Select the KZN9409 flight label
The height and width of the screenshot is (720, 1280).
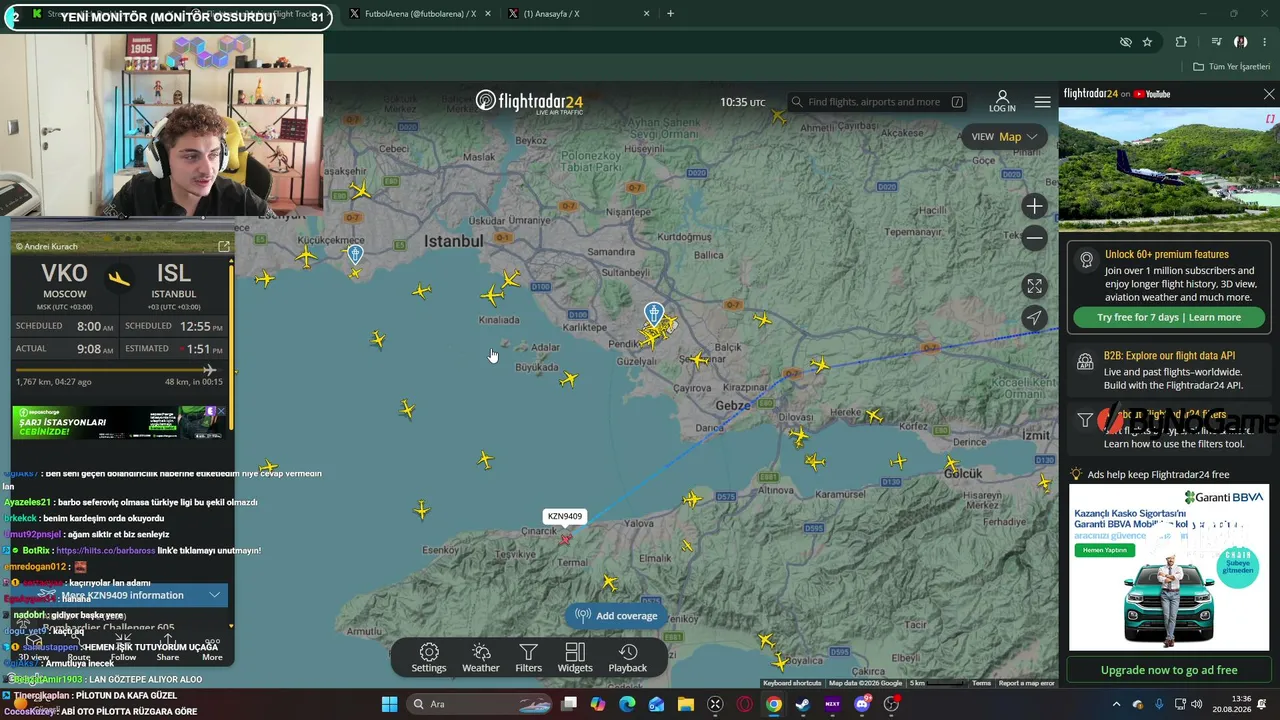[x=565, y=516]
